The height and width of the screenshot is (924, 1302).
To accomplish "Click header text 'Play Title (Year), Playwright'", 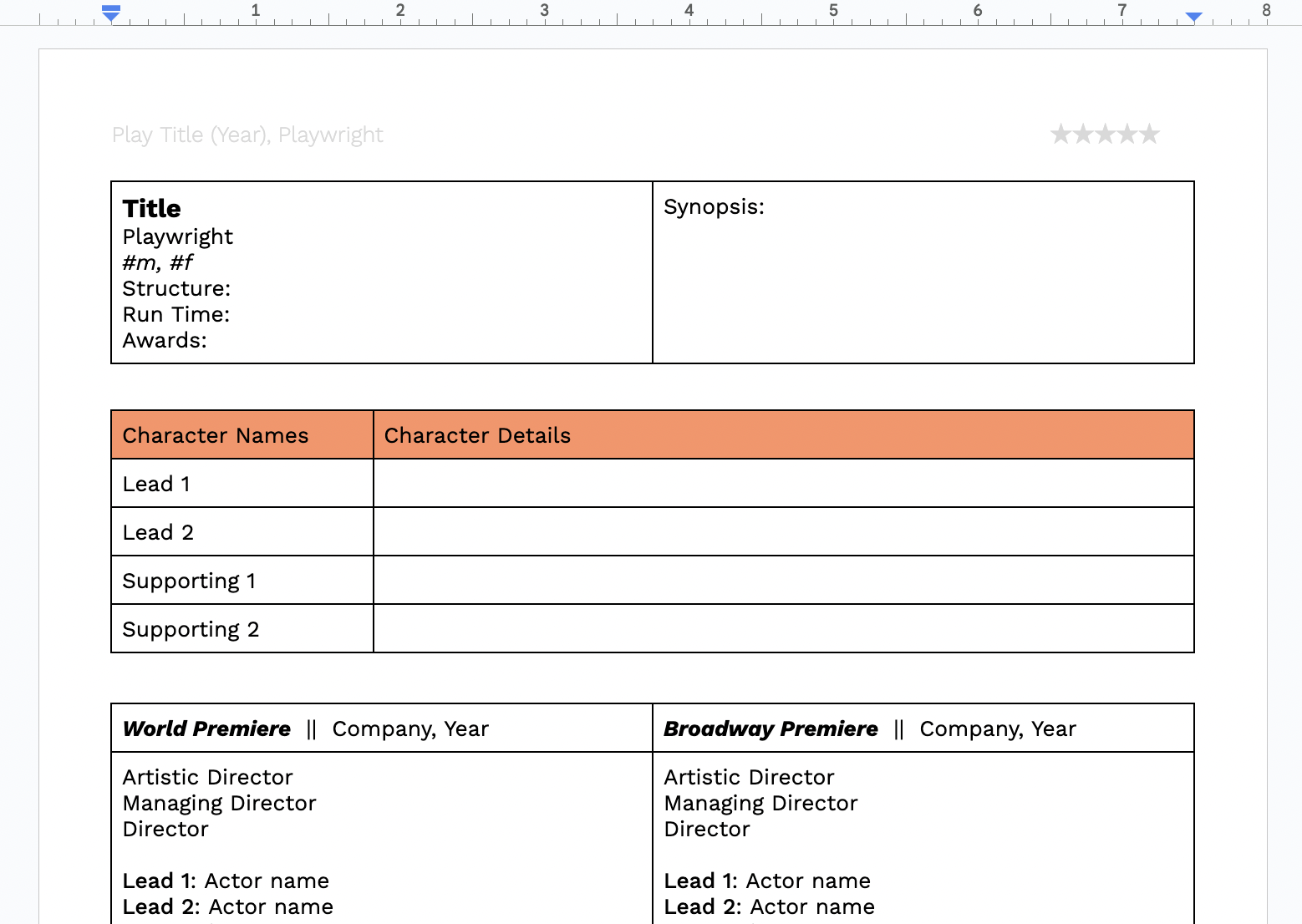I will 247,135.
